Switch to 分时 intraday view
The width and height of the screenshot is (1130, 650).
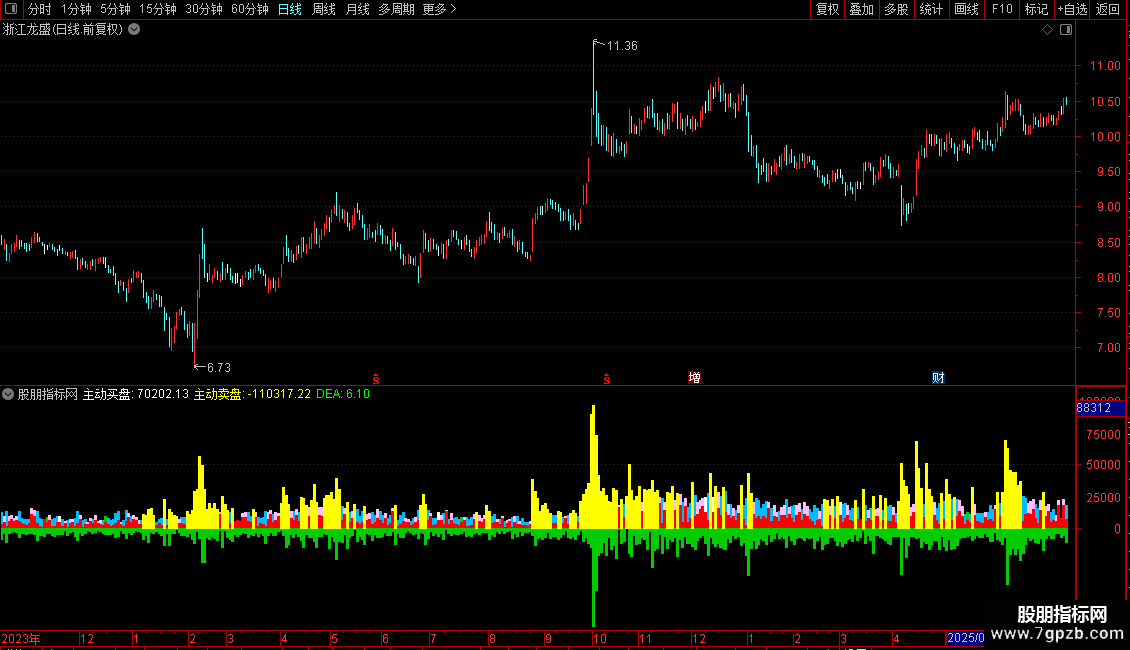[x=40, y=9]
